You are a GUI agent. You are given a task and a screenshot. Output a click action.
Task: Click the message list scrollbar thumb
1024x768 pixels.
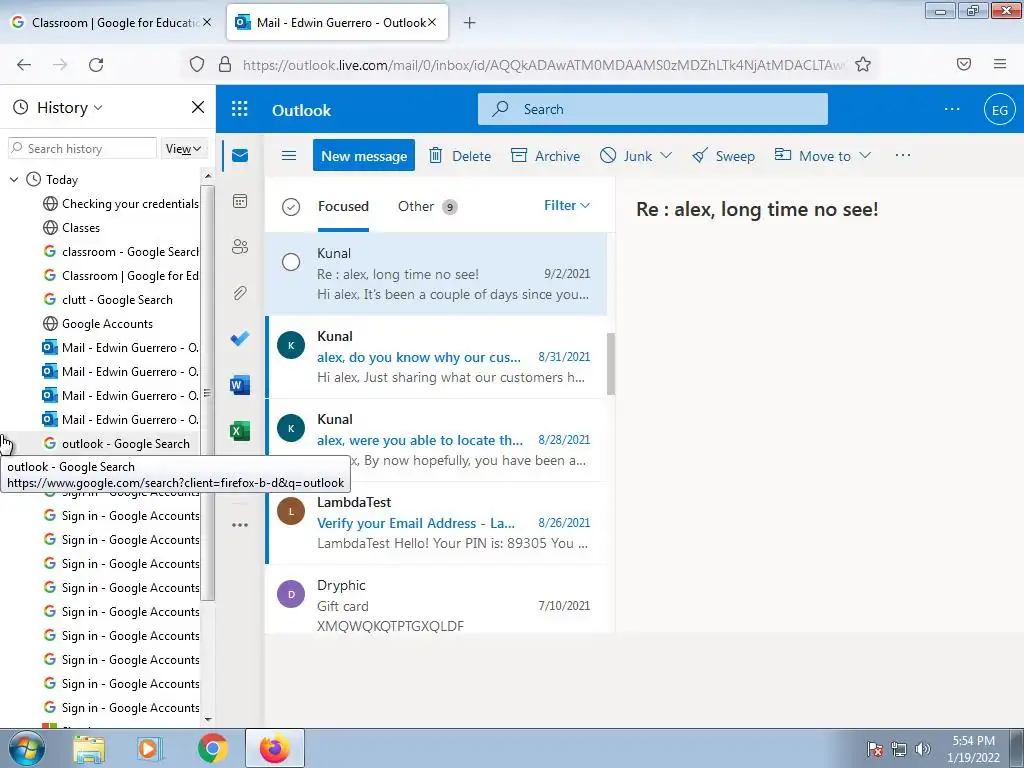click(x=611, y=364)
